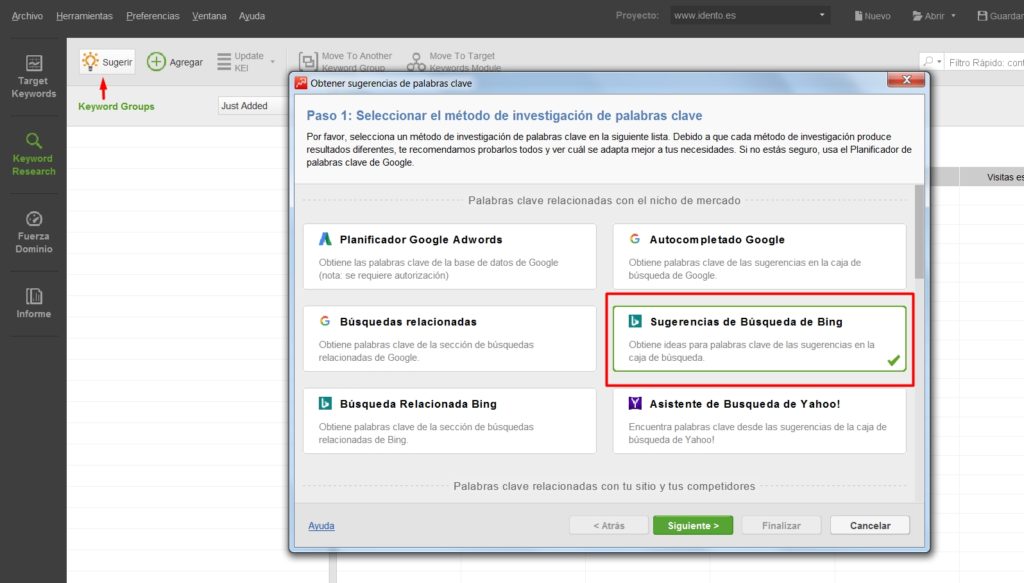Click the Yahoo logo icon
This screenshot has width=1024, height=583.
coord(635,403)
